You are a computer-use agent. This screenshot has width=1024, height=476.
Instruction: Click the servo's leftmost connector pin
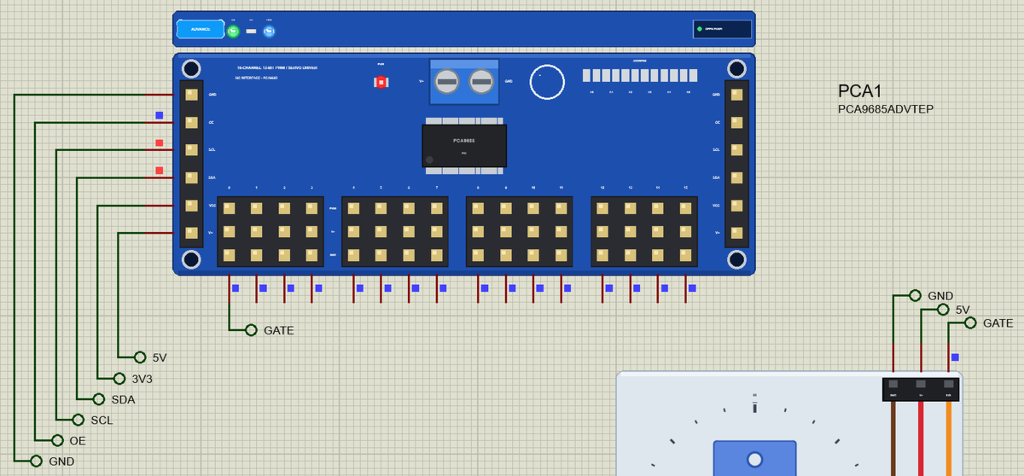[x=893, y=384]
